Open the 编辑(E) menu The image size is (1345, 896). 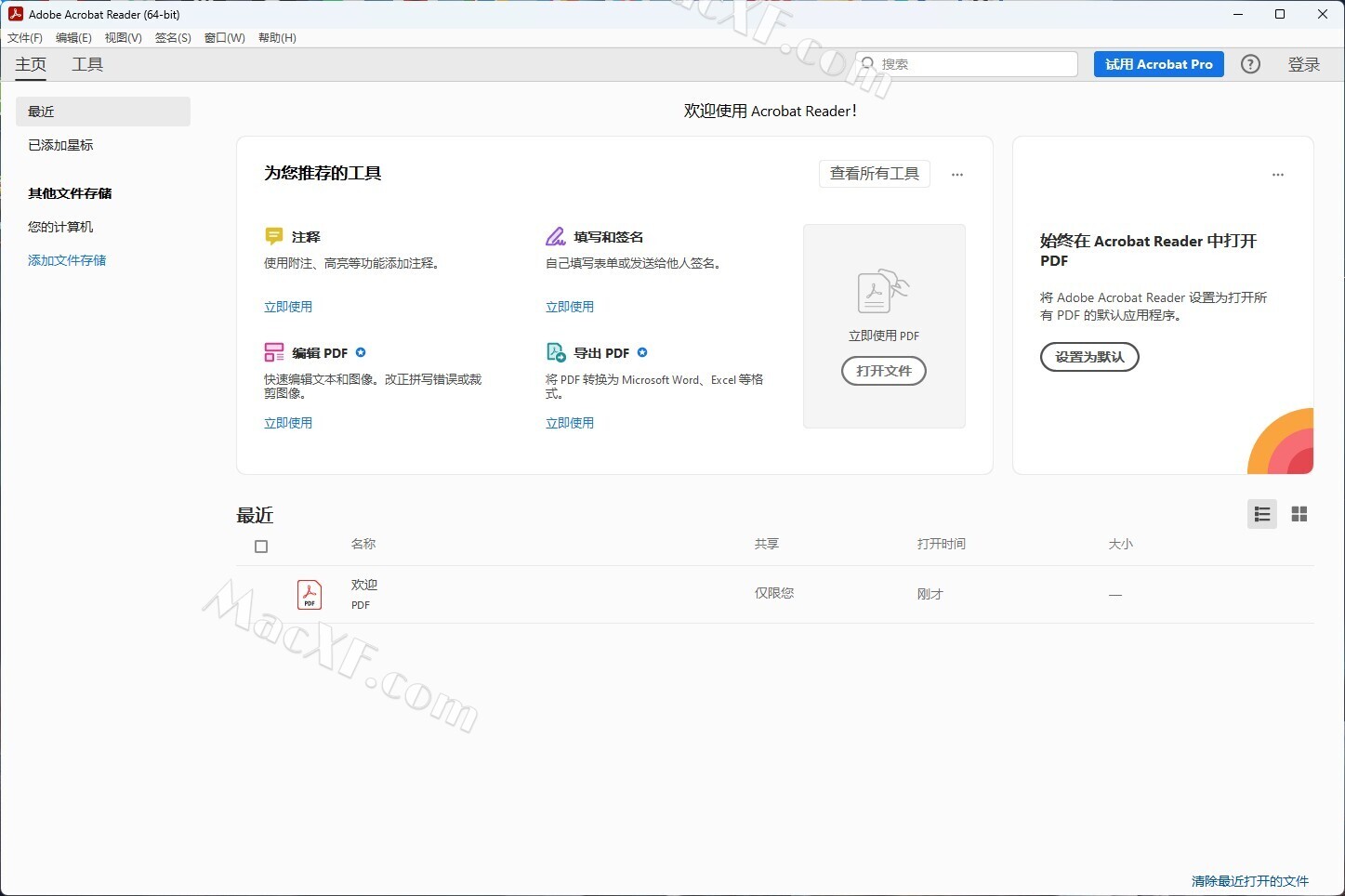(73, 38)
